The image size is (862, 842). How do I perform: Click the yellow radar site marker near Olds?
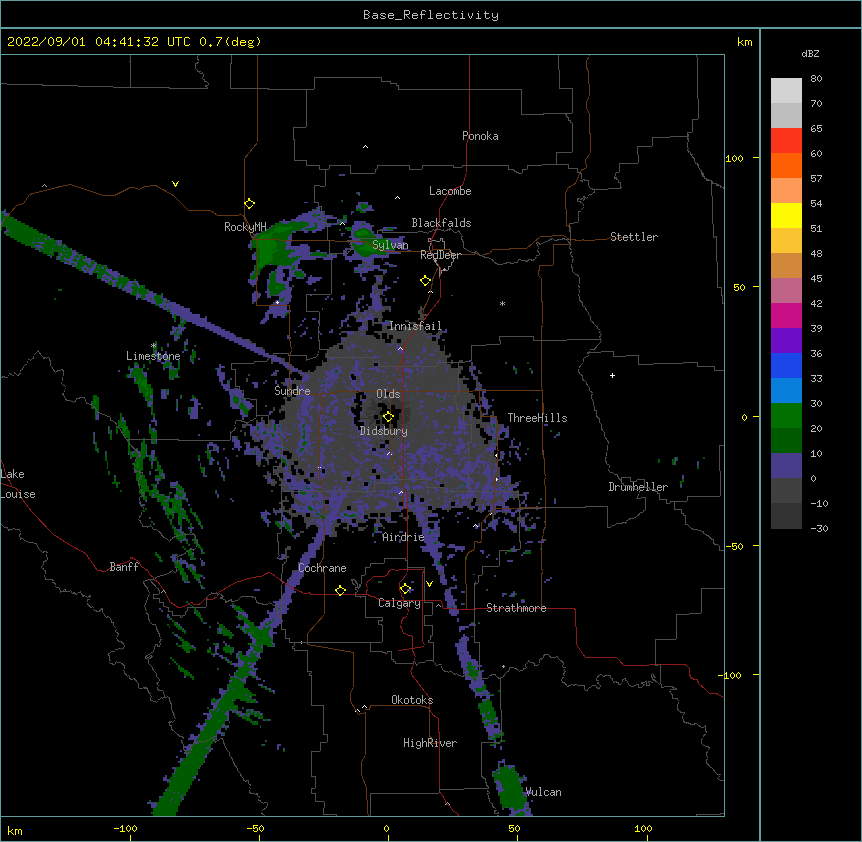click(x=388, y=417)
